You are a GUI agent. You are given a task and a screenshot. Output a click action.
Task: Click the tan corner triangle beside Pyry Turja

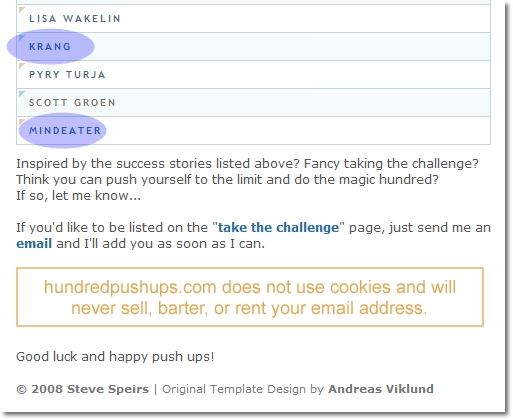(x=21, y=65)
